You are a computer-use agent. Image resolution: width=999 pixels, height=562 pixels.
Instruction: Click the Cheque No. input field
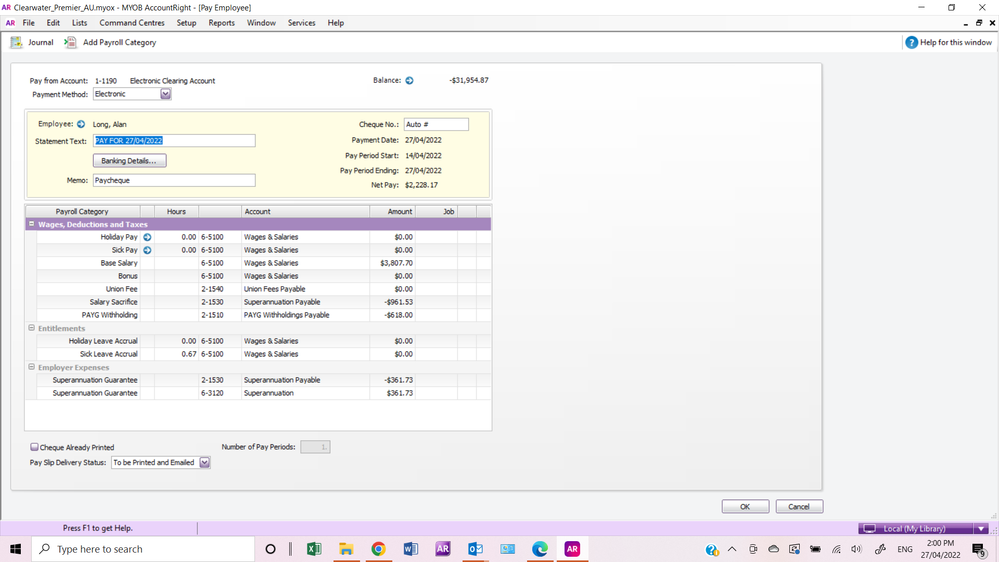pos(436,125)
